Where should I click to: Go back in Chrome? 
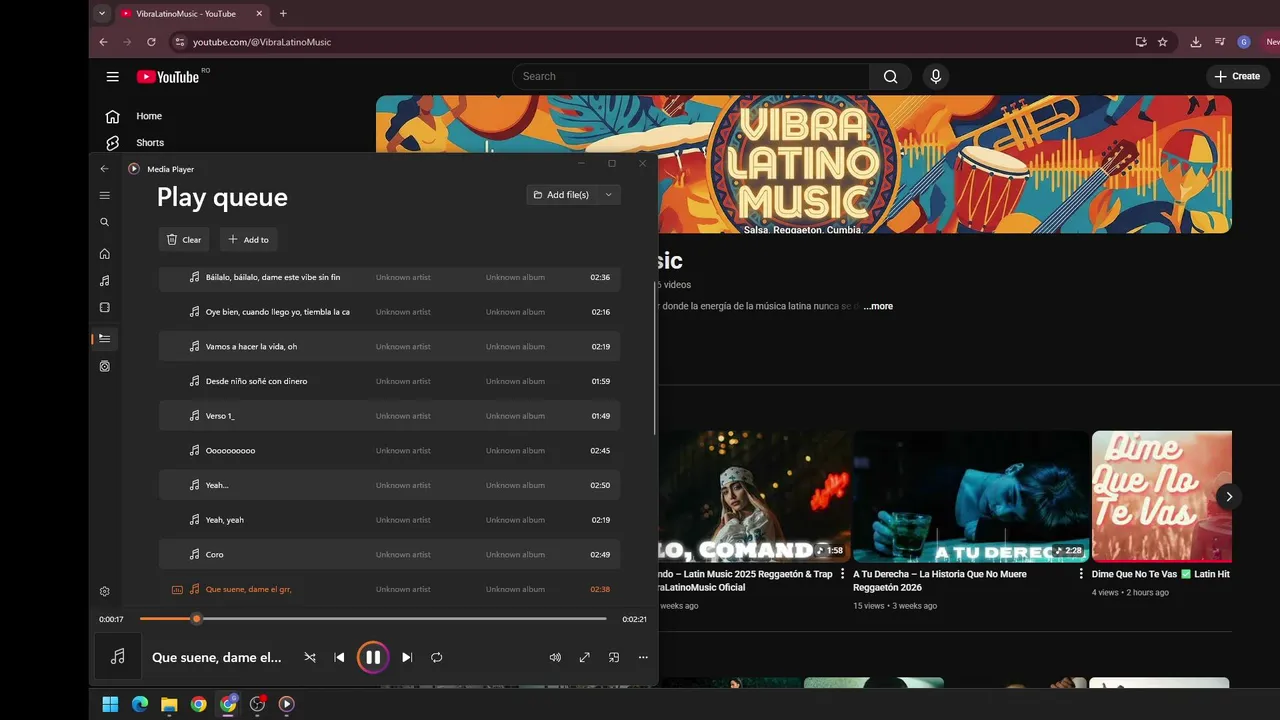(103, 42)
